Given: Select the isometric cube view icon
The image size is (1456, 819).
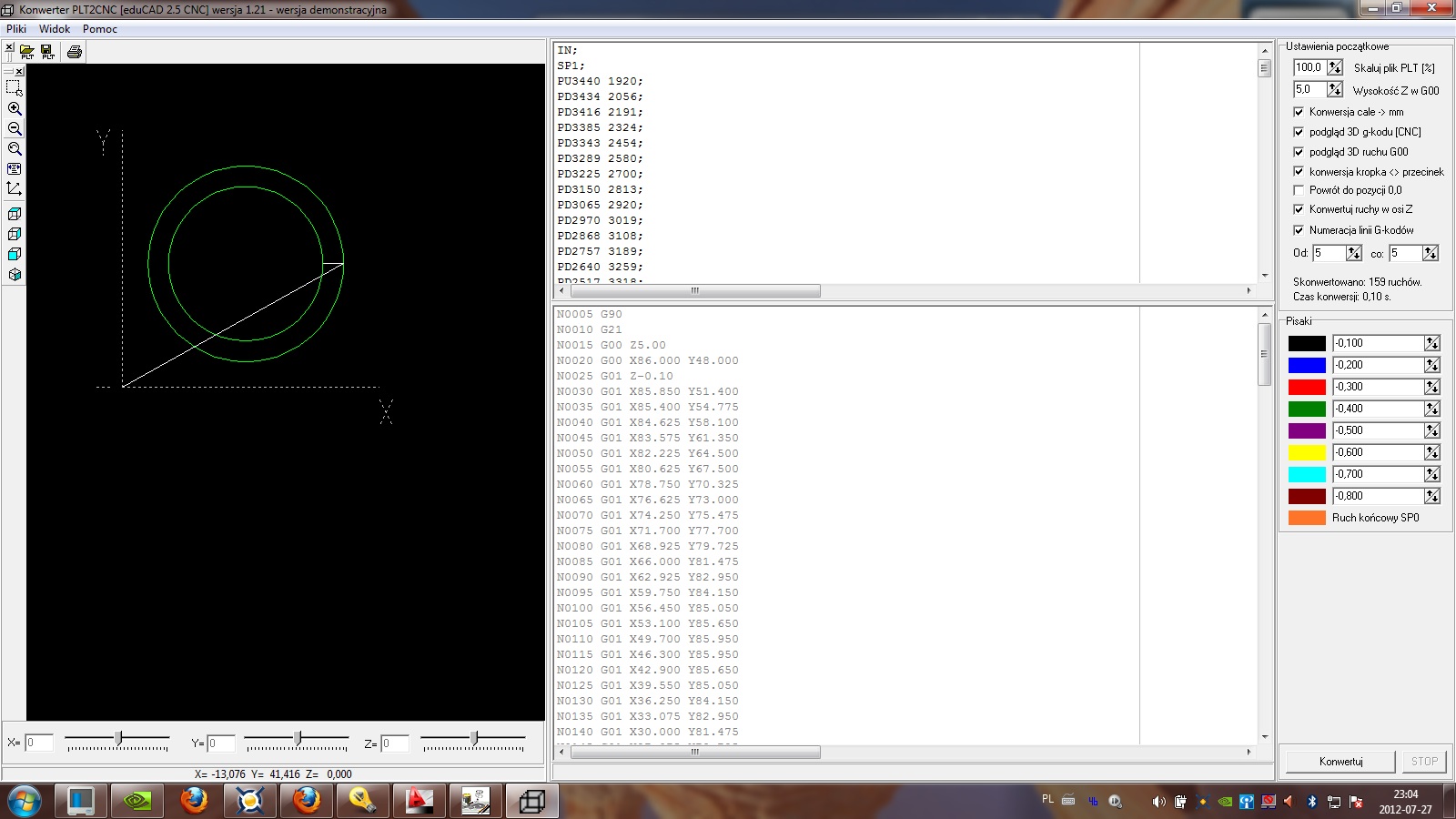Looking at the screenshot, I should pos(15,274).
